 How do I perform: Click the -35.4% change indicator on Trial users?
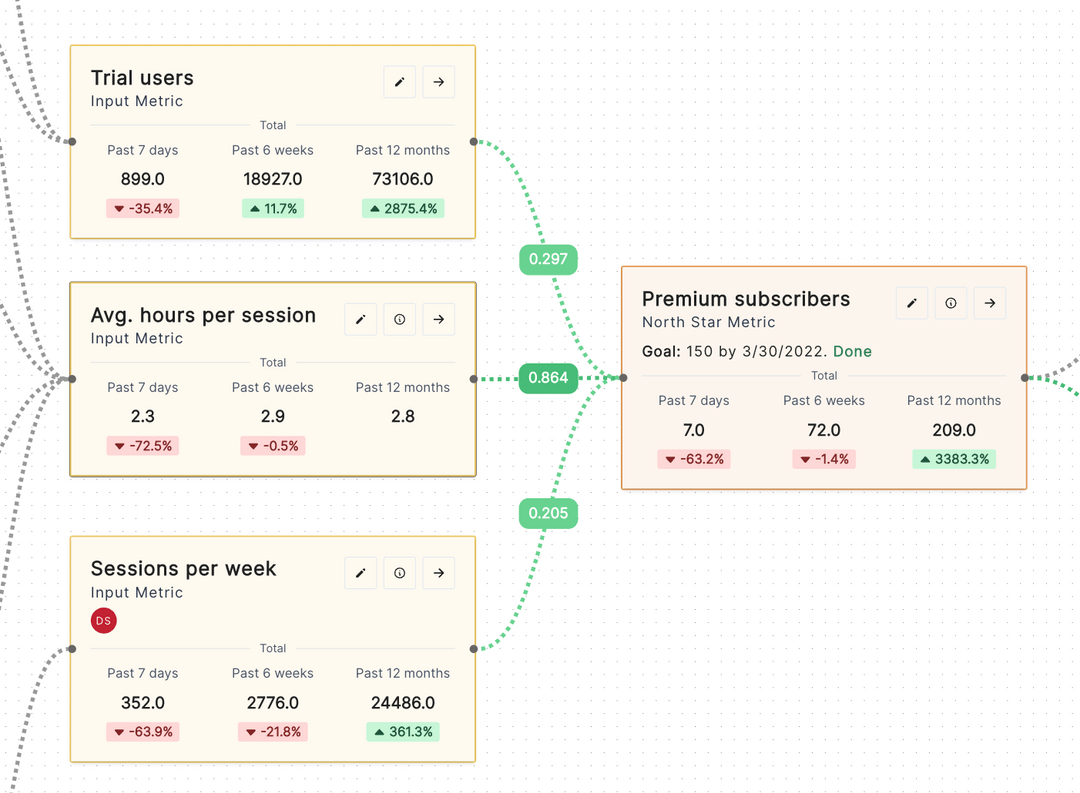click(142, 208)
